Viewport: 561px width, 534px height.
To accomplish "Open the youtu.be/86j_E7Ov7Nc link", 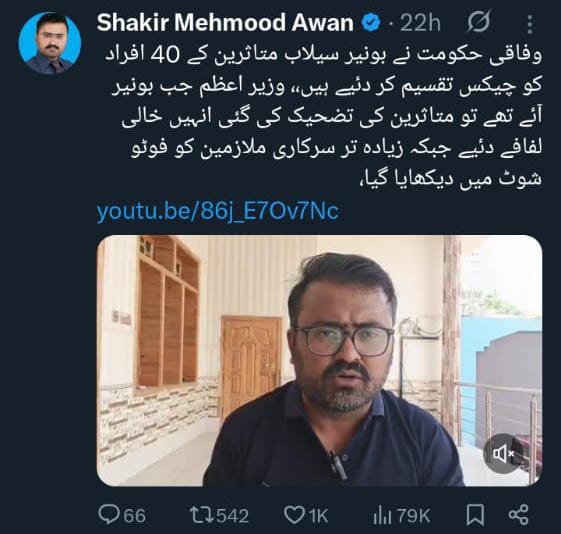I will 218,211.
